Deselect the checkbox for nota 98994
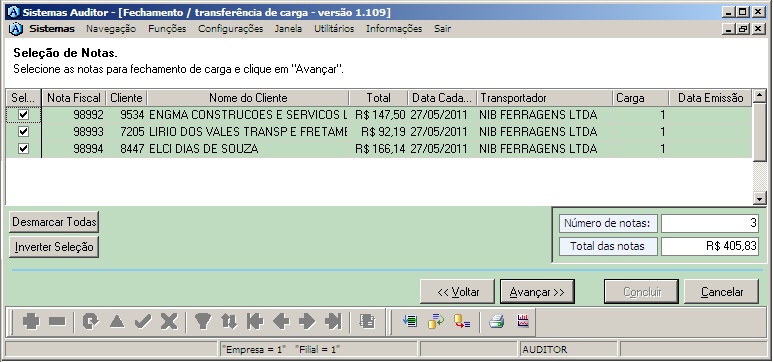Image resolution: width=773 pixels, height=362 pixels. click(x=23, y=148)
